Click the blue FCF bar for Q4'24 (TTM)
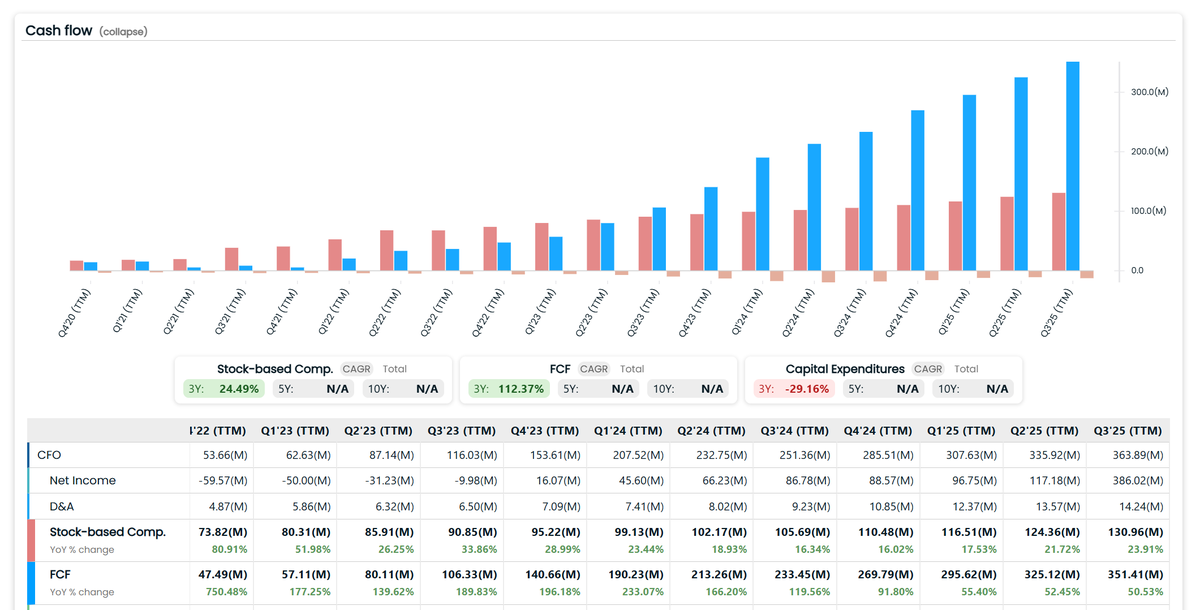Screen dimensions: 1200x610 click(918, 191)
